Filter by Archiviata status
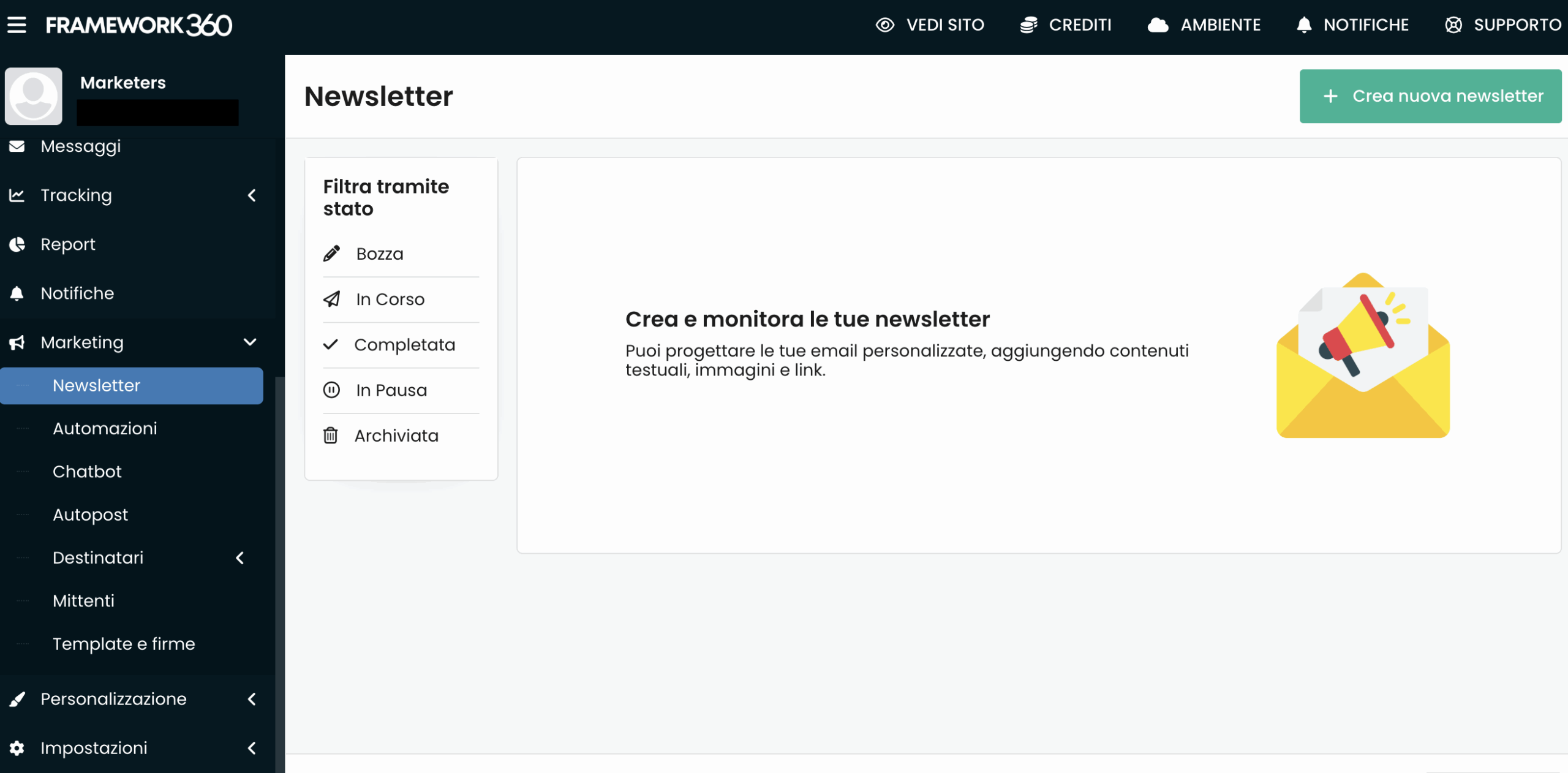The image size is (1568, 773). (x=396, y=436)
